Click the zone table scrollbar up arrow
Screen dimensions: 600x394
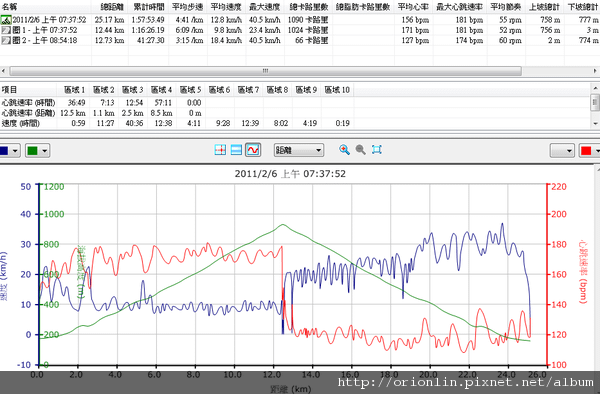(x=595, y=88)
